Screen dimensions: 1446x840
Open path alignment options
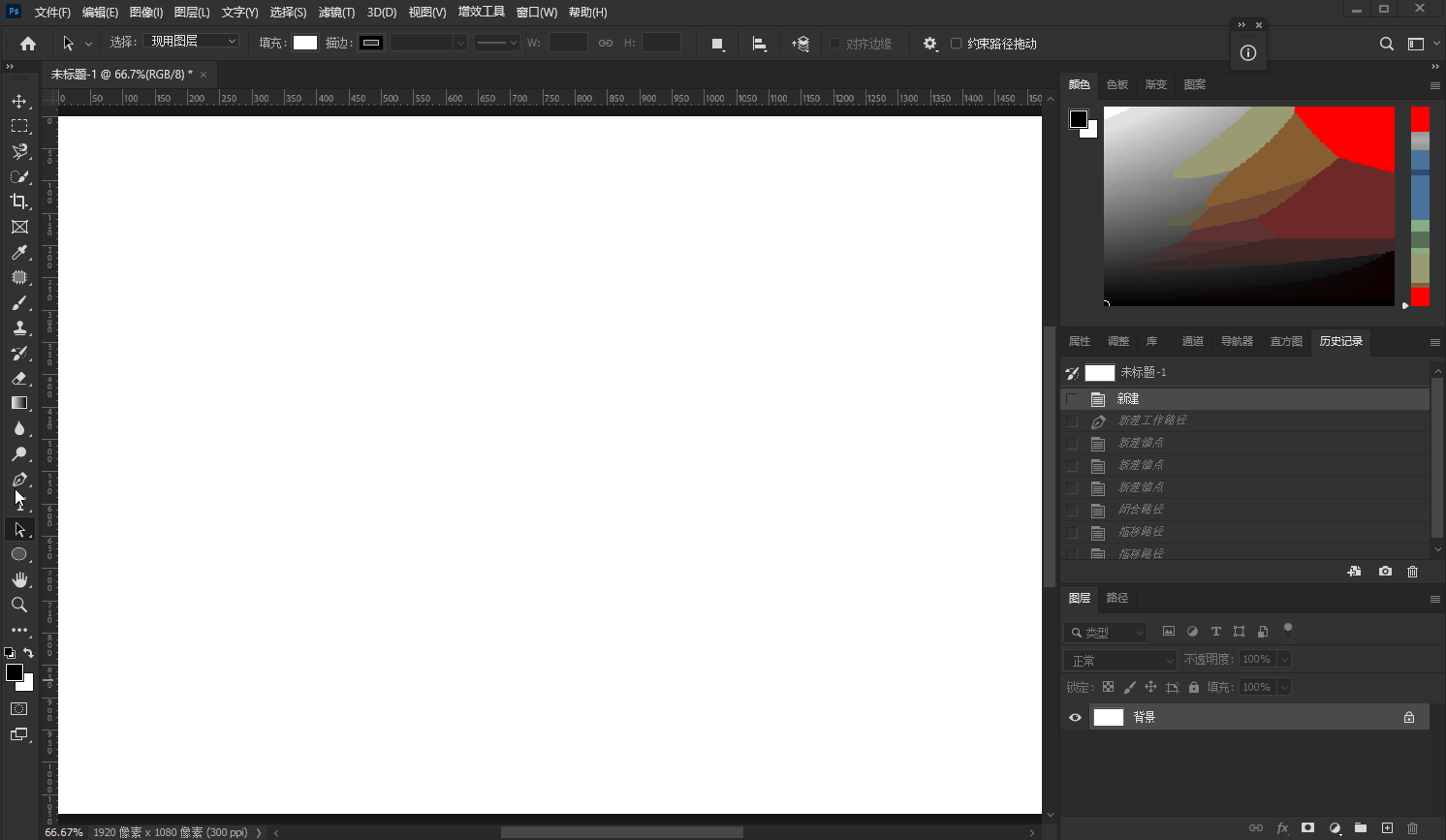tap(760, 44)
